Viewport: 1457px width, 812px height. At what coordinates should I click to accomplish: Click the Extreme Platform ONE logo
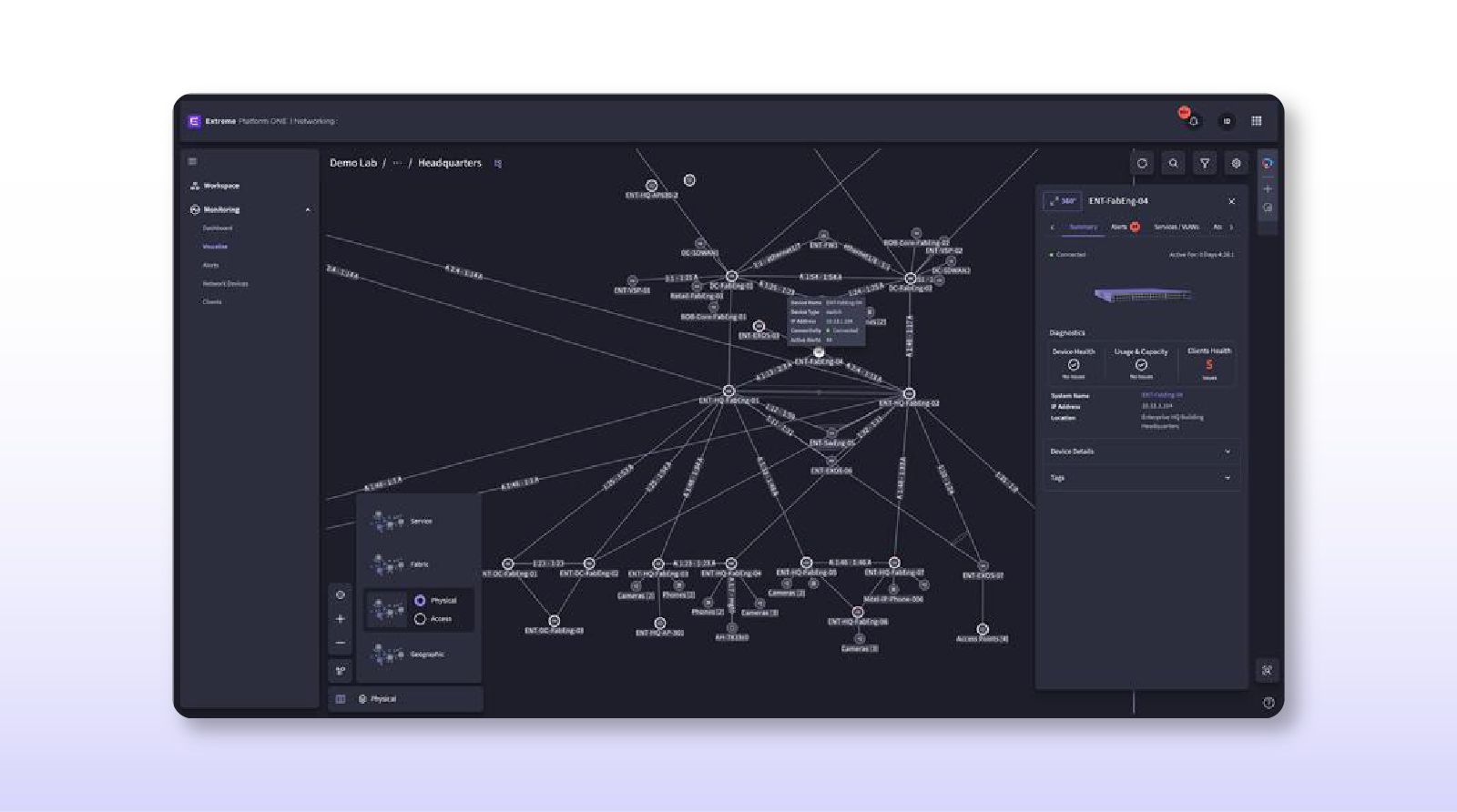pos(194,121)
